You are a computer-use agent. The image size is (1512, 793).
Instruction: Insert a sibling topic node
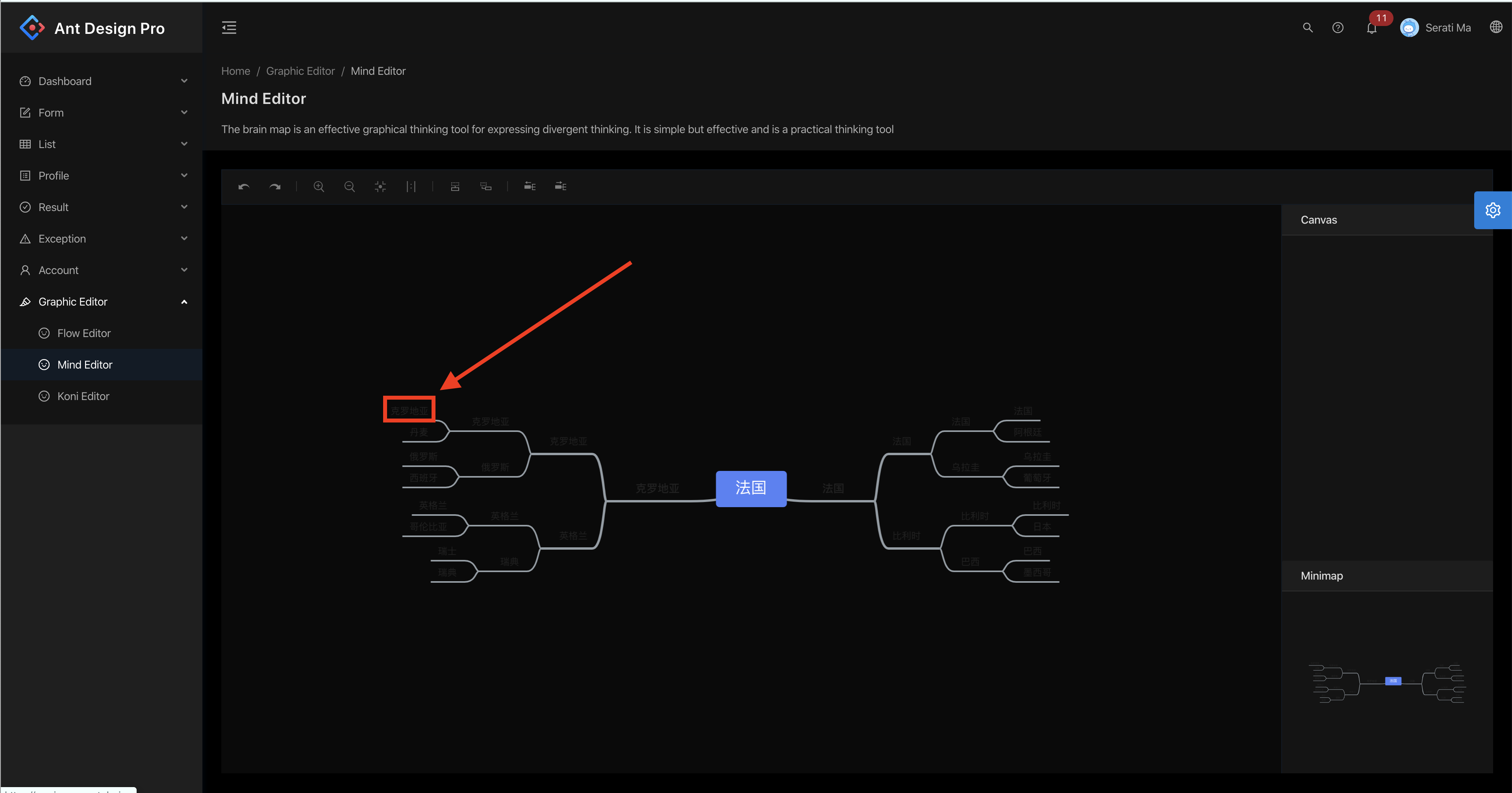455,187
